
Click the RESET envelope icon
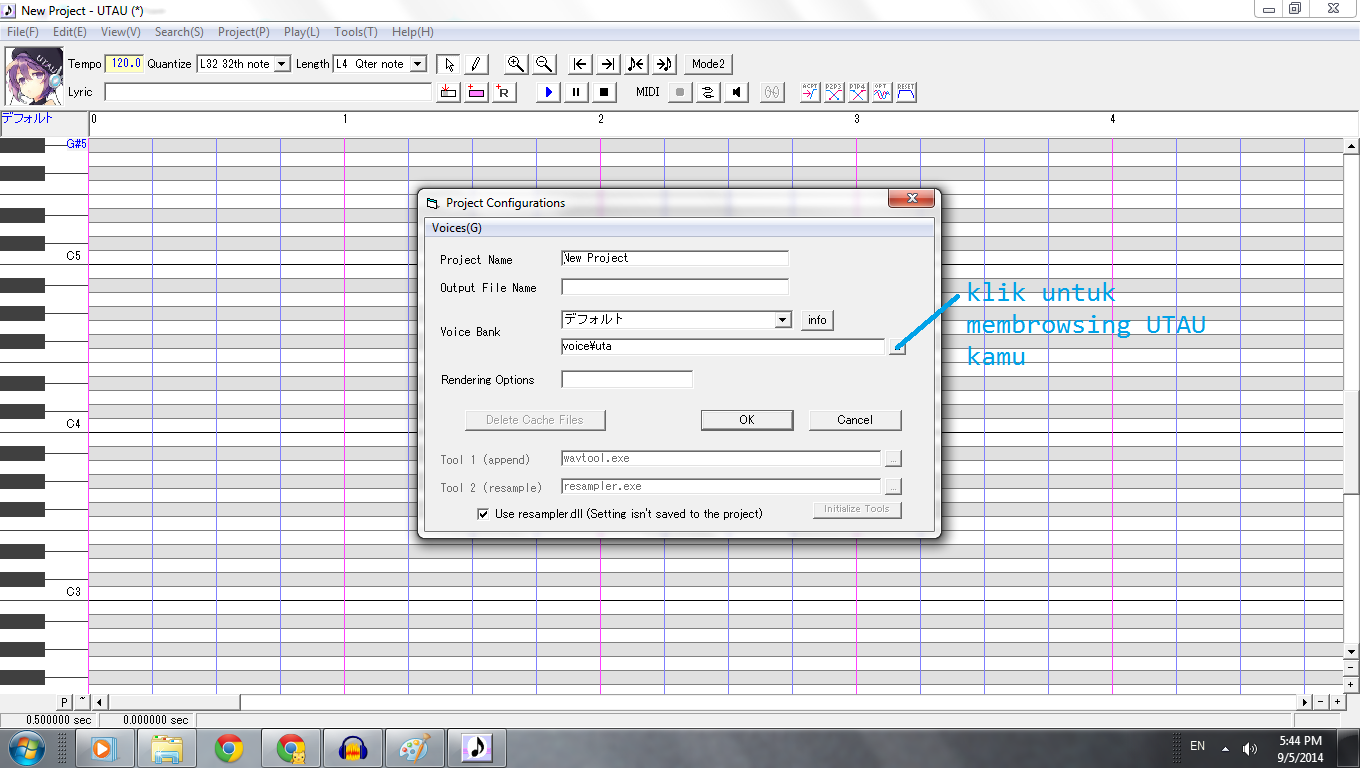906,92
